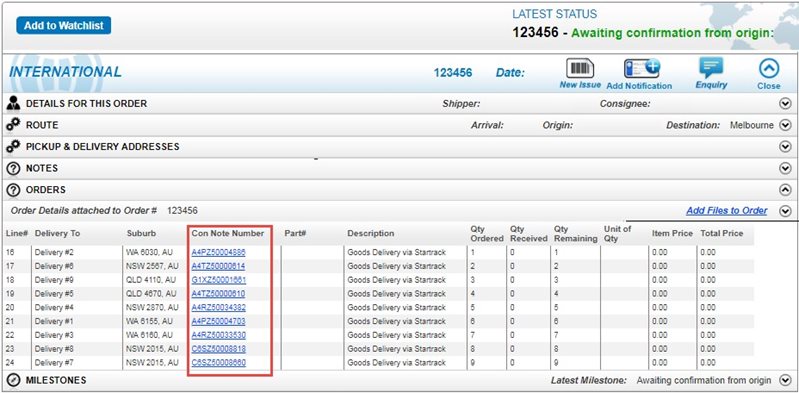
Task: Click the description cell on line 24
Action: (396, 362)
